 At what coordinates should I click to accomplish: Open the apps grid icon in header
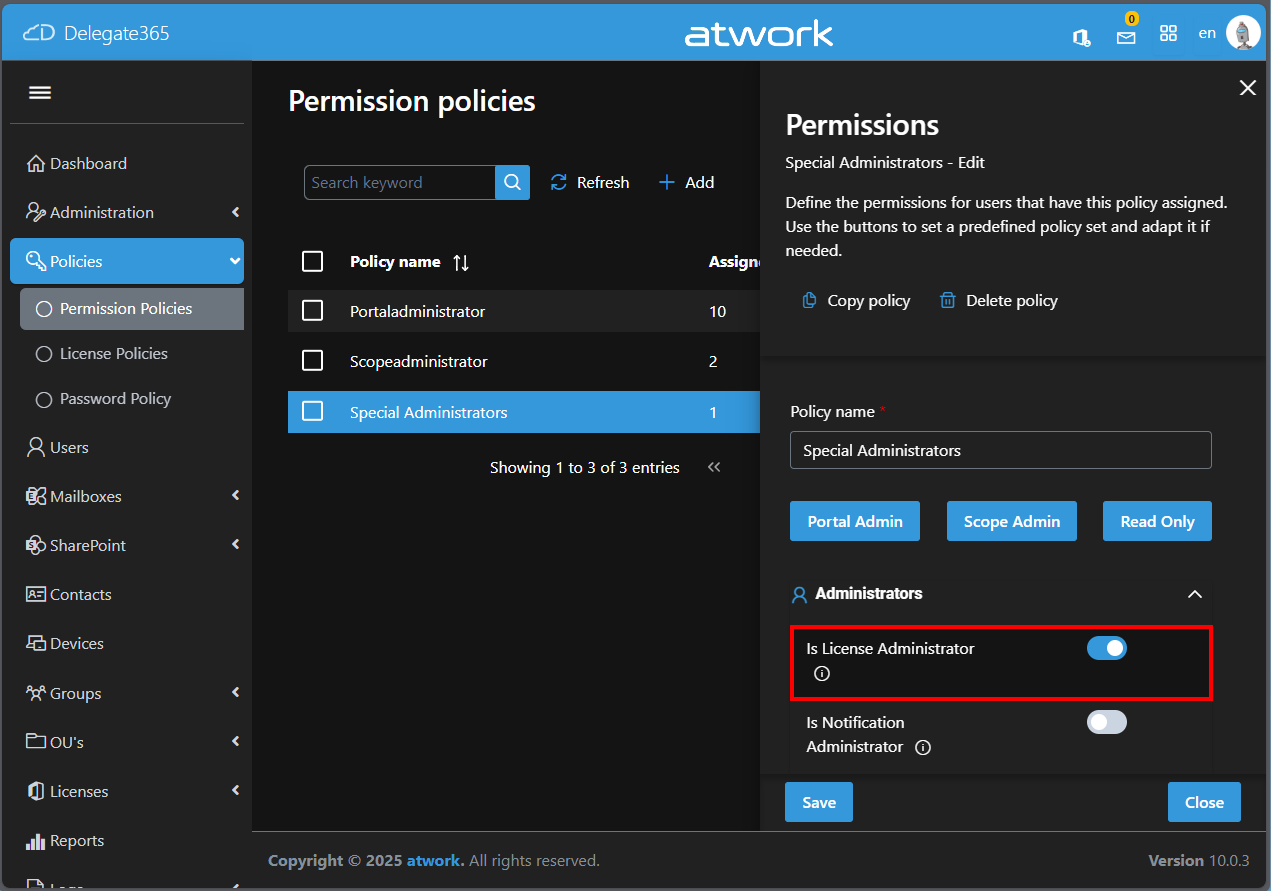tap(1168, 34)
